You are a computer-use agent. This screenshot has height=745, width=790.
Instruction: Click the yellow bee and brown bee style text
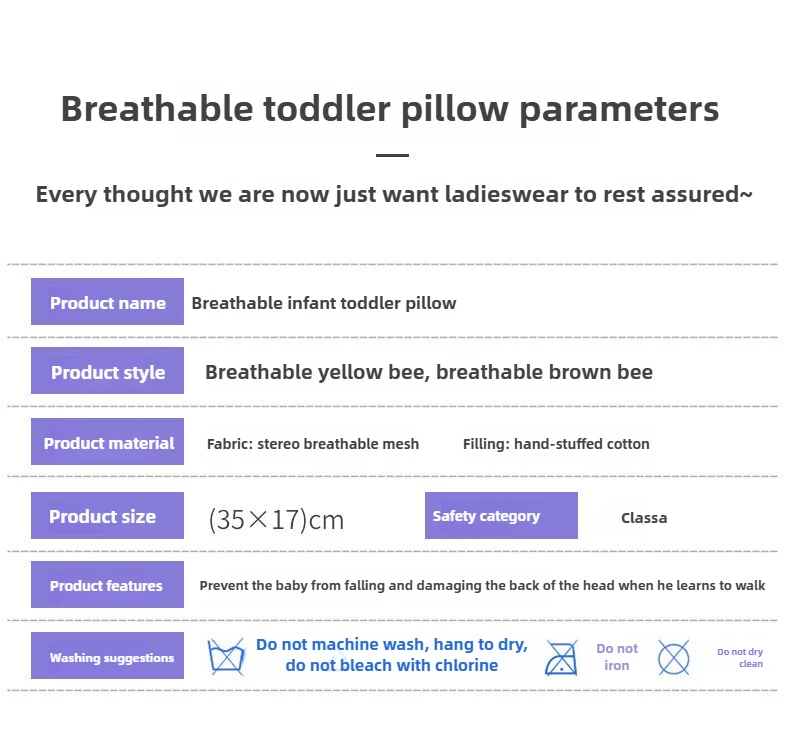coord(429,372)
